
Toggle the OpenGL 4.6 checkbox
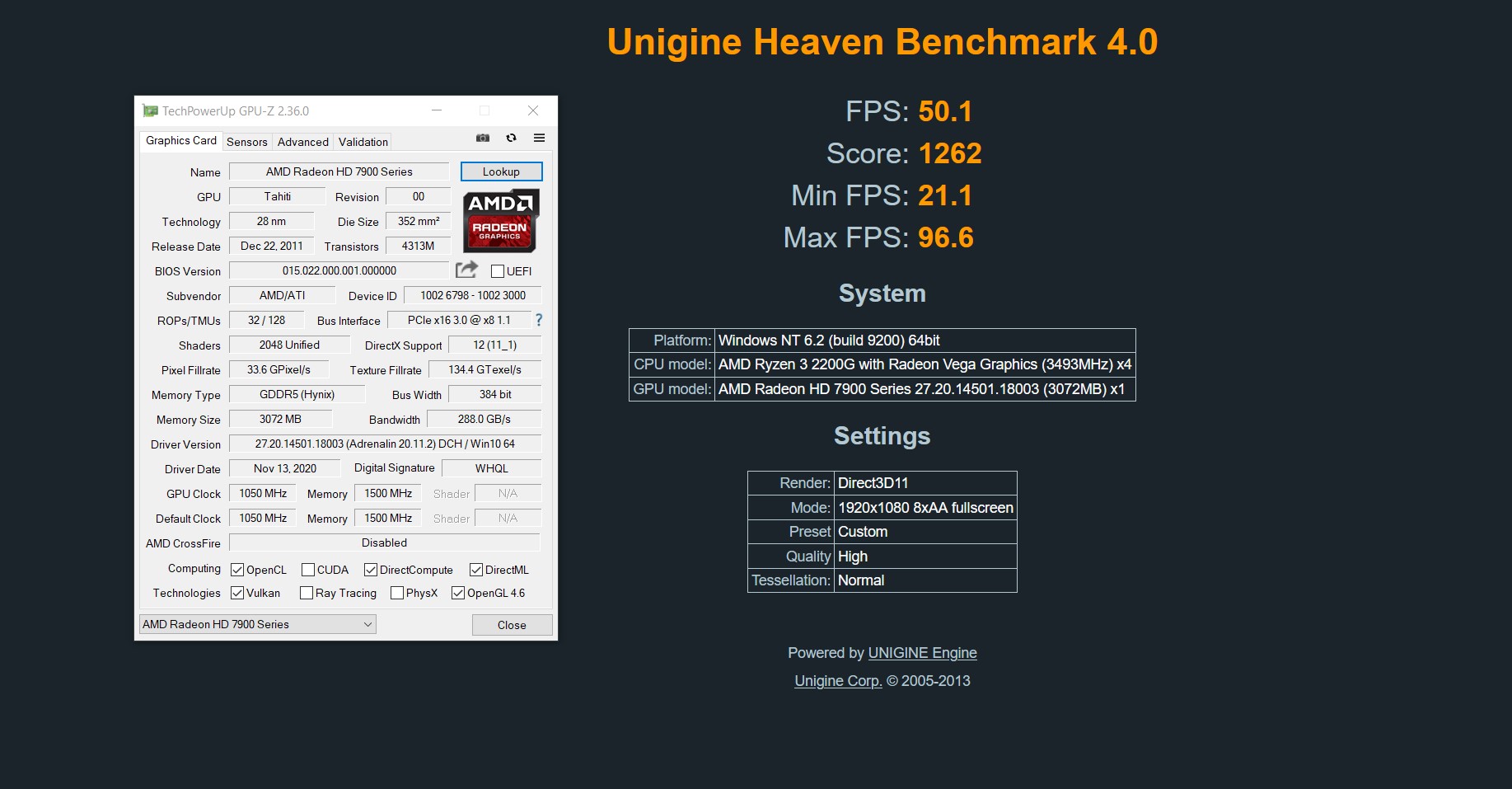point(458,593)
